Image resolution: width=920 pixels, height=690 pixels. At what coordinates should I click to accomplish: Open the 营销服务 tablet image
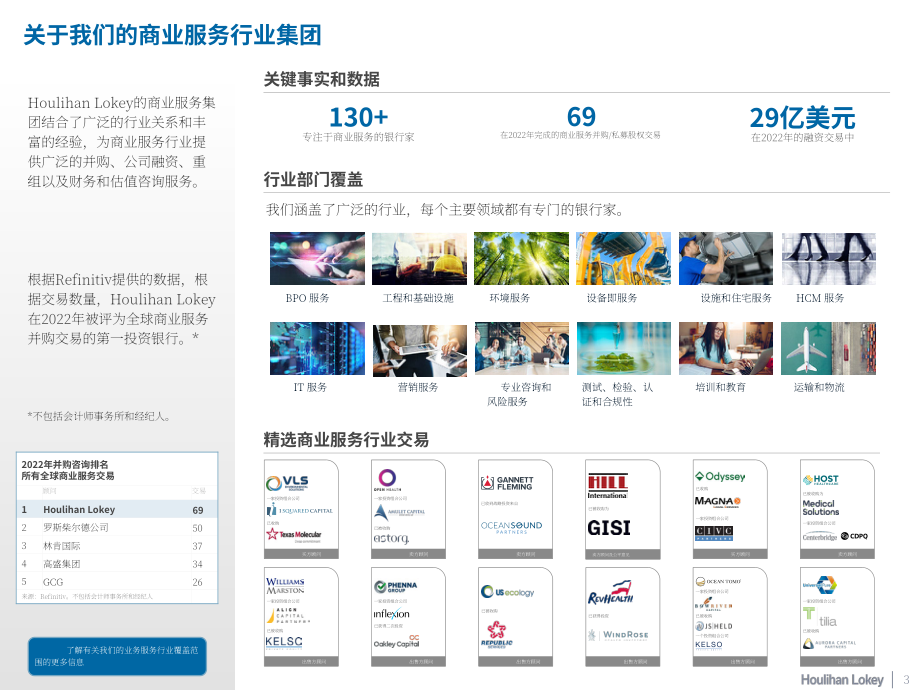click(420, 349)
